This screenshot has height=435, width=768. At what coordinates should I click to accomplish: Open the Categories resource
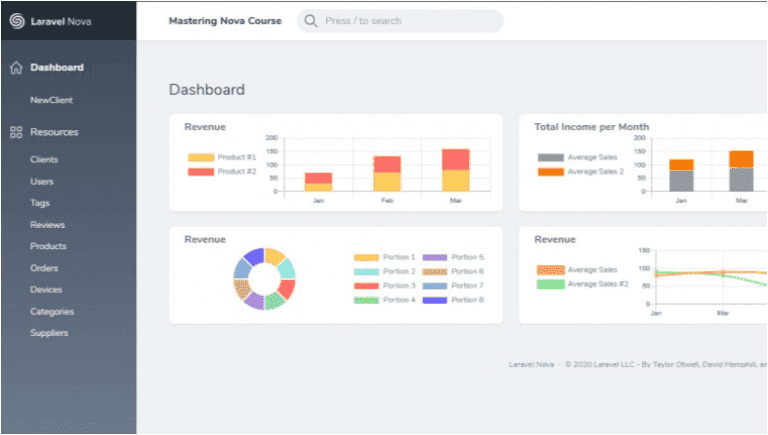coord(52,312)
